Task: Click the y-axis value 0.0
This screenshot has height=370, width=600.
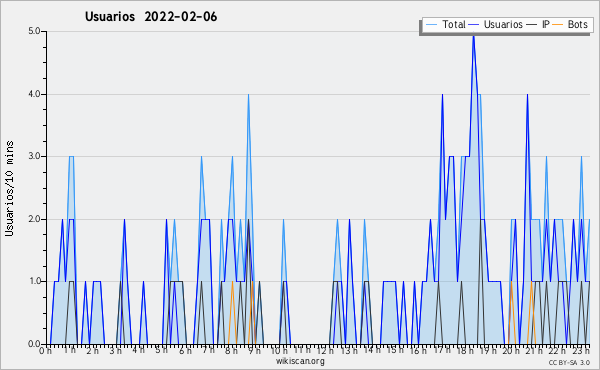Action: [34, 344]
